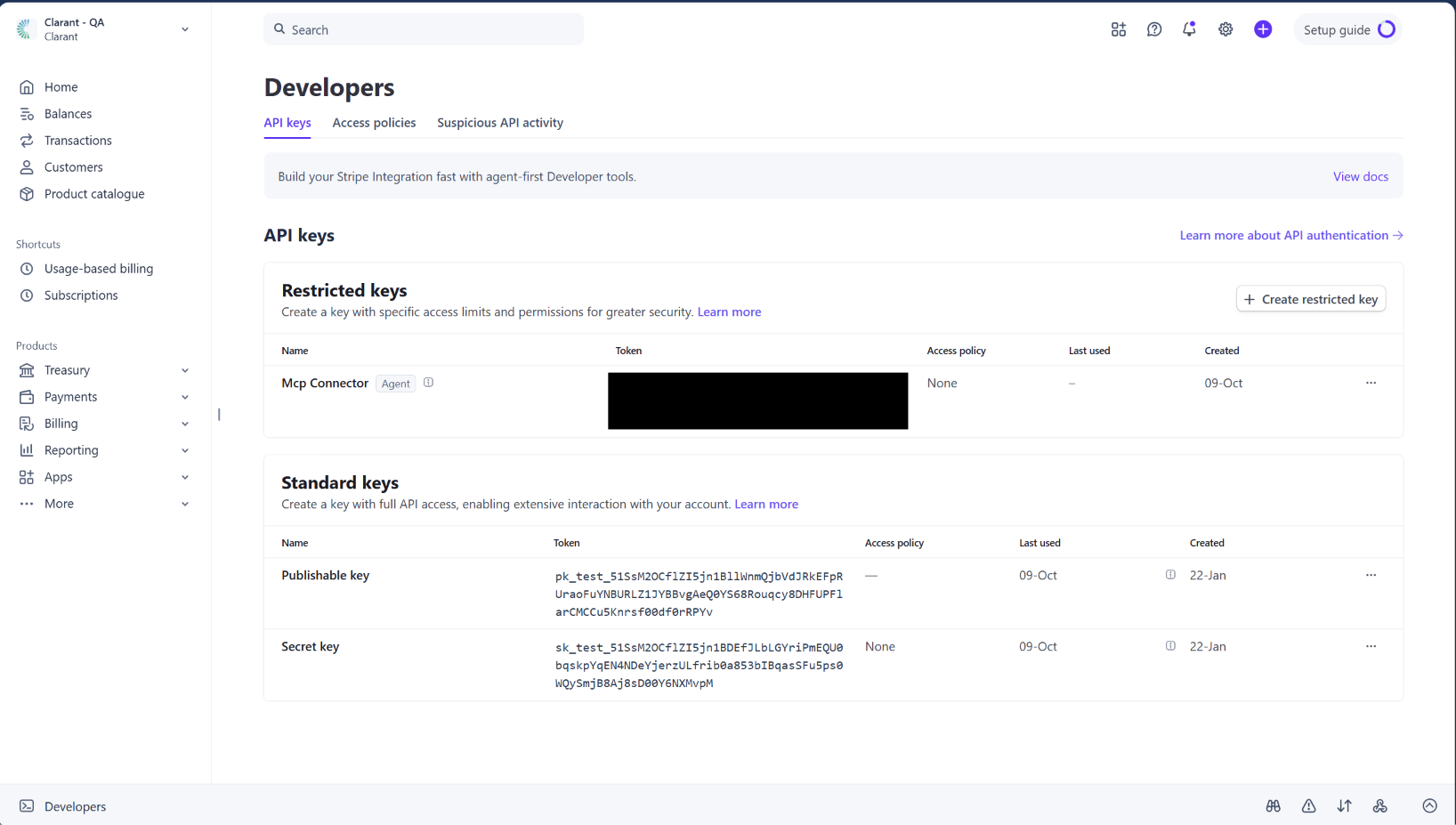
Task: Open the warning triangle icon in bottom bar
Action: [1309, 806]
